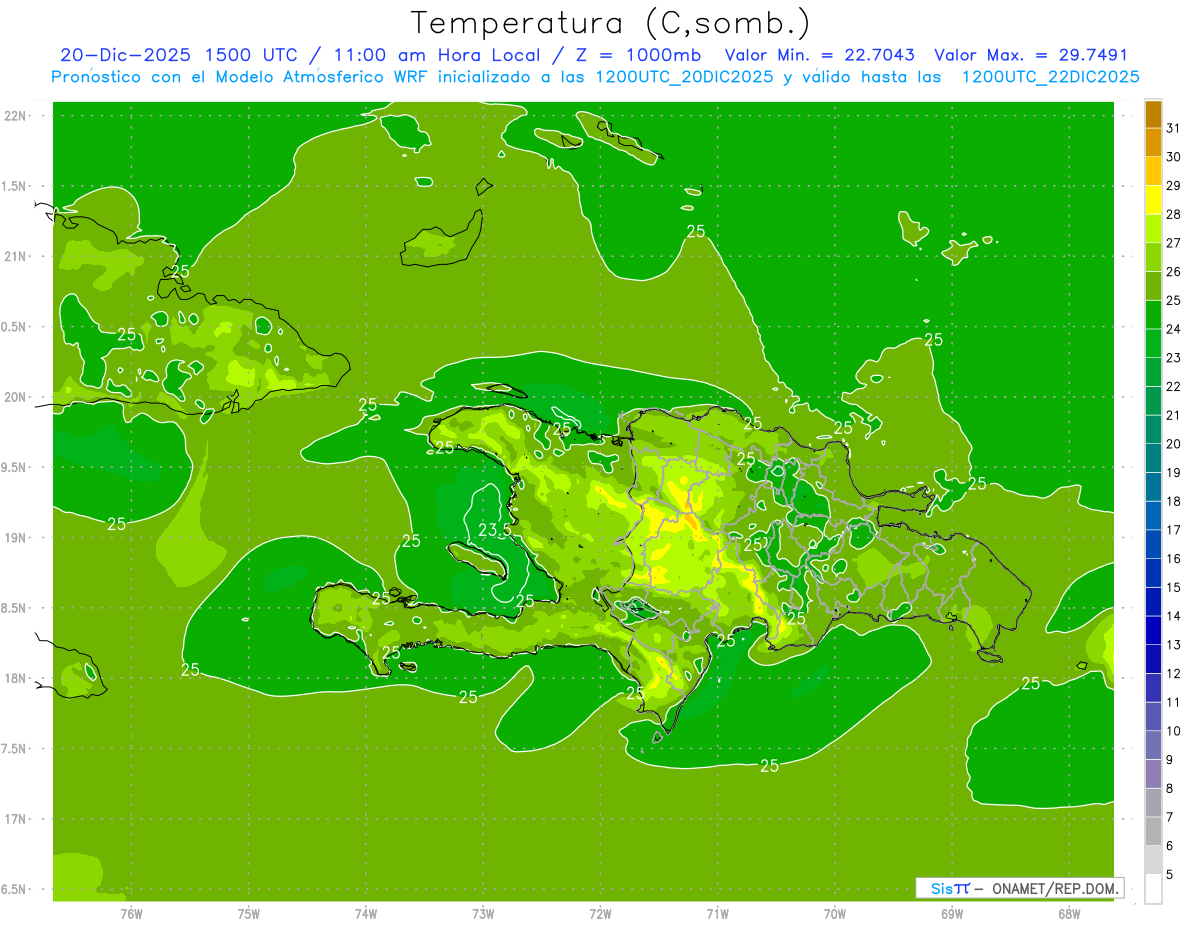Click the '21N' latitude label
Screen dimensions: 1200x927
pos(15,257)
